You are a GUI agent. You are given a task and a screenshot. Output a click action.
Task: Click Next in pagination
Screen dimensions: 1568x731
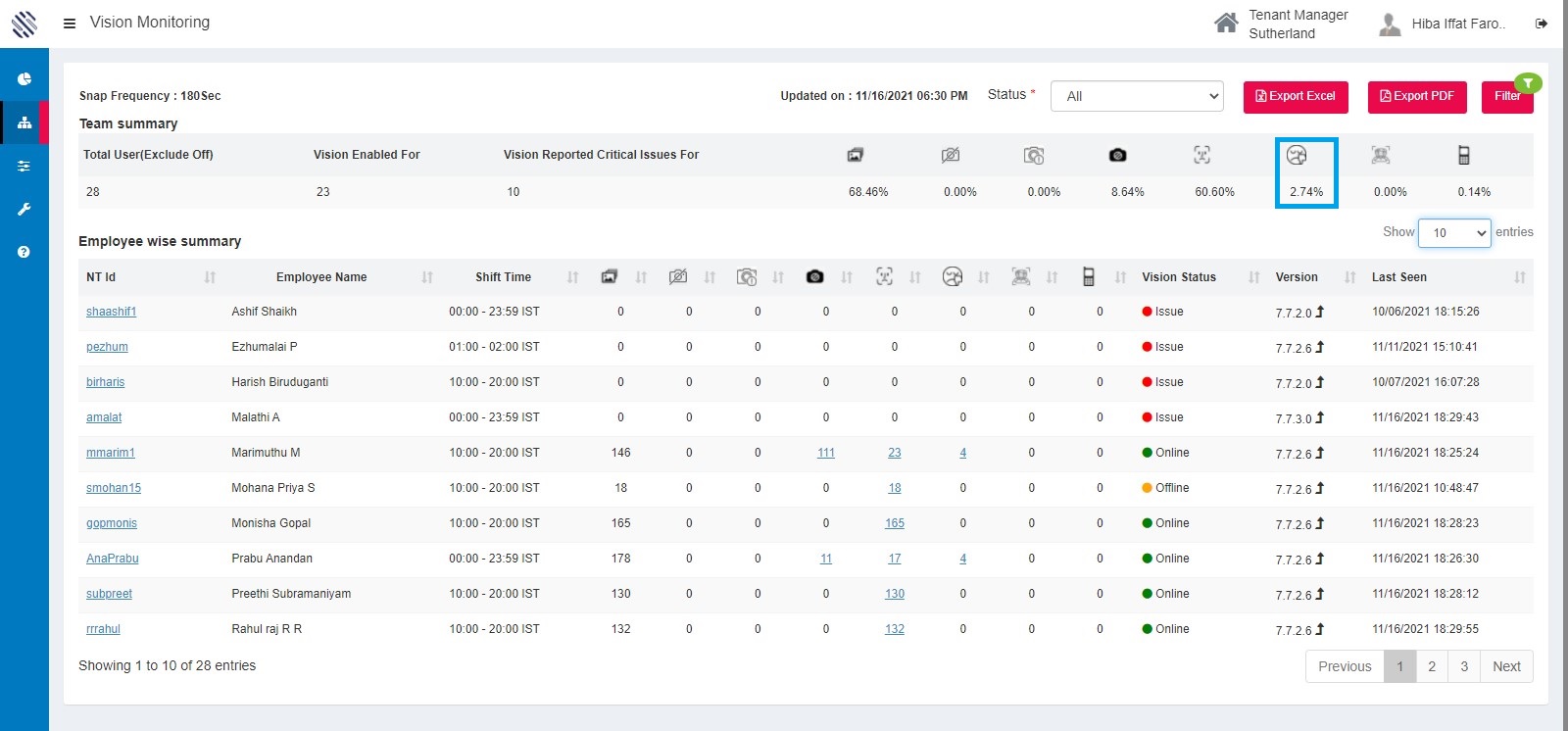click(1506, 666)
